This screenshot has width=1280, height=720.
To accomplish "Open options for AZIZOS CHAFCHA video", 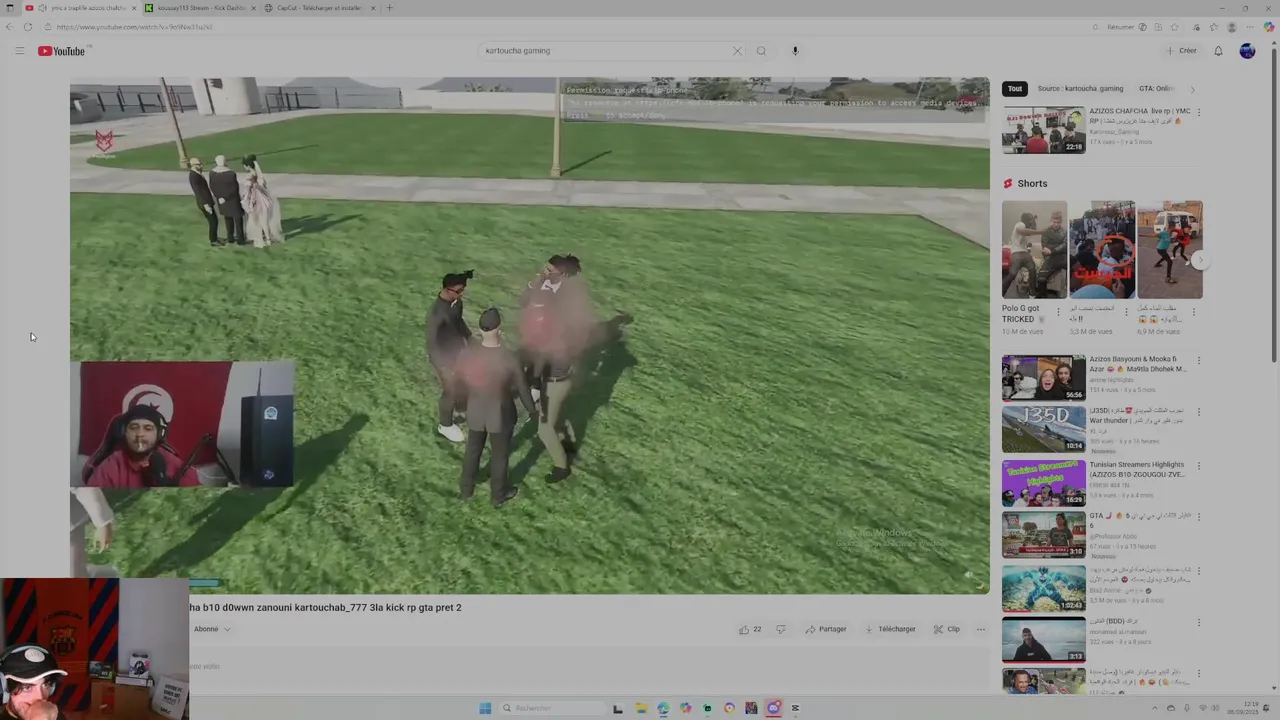I will click(1198, 113).
